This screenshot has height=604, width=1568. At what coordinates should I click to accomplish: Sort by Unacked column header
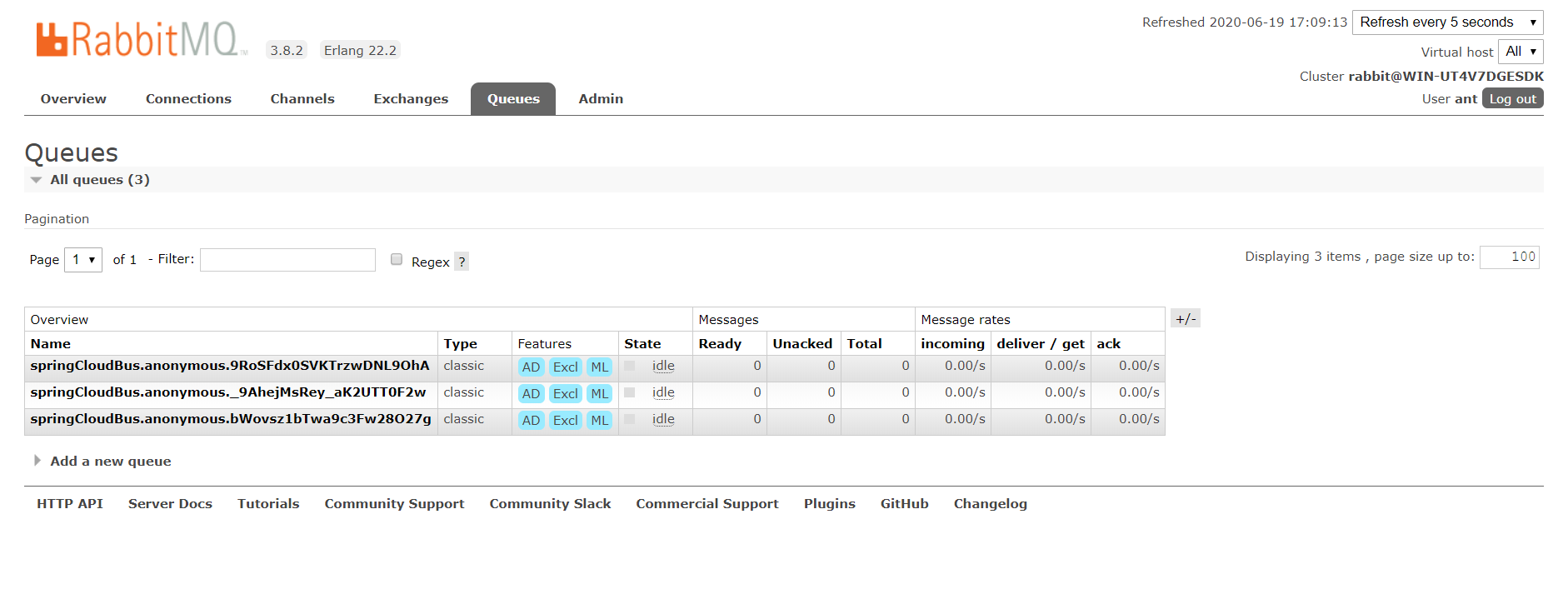(802, 343)
